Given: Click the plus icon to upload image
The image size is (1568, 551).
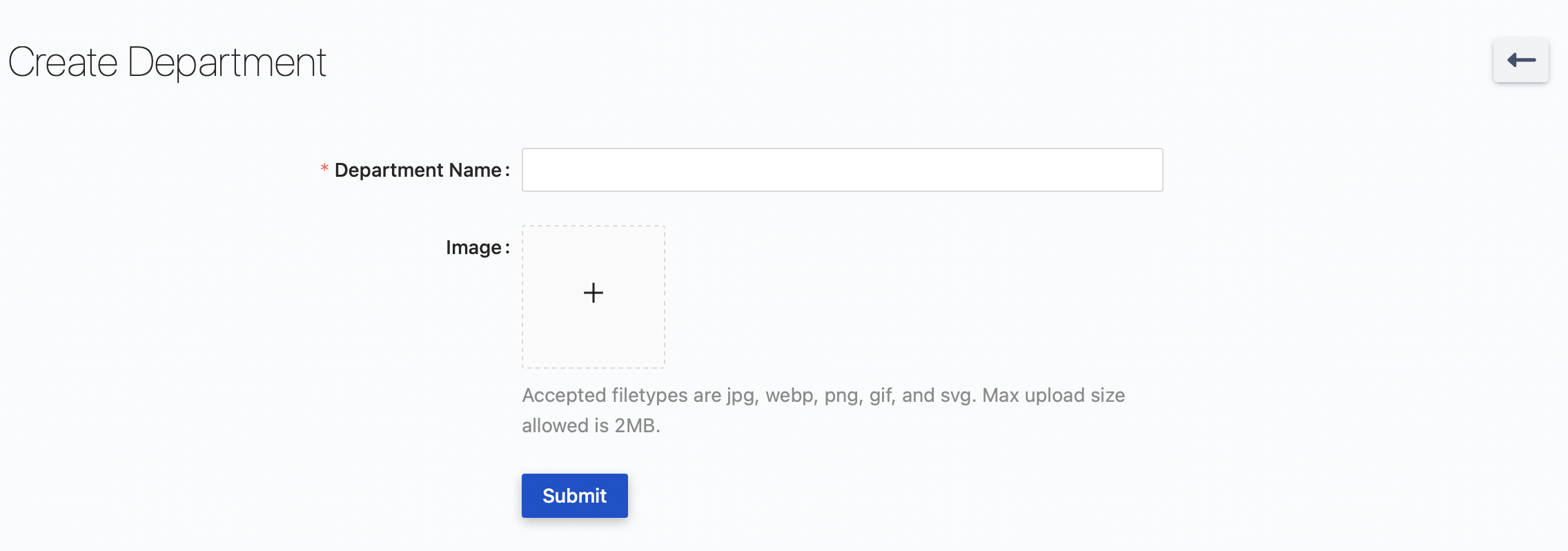Looking at the screenshot, I should pyautogui.click(x=594, y=293).
